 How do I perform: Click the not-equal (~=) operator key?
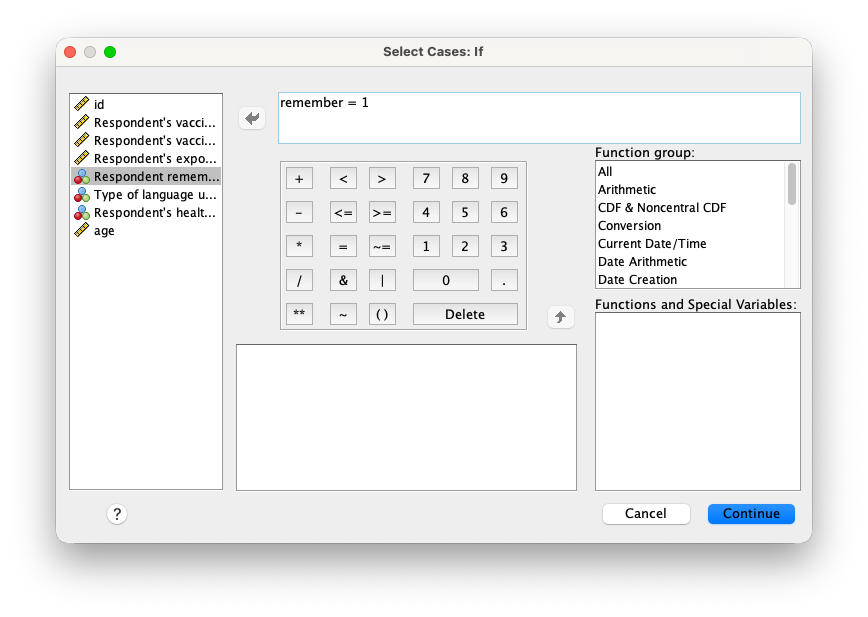382,246
